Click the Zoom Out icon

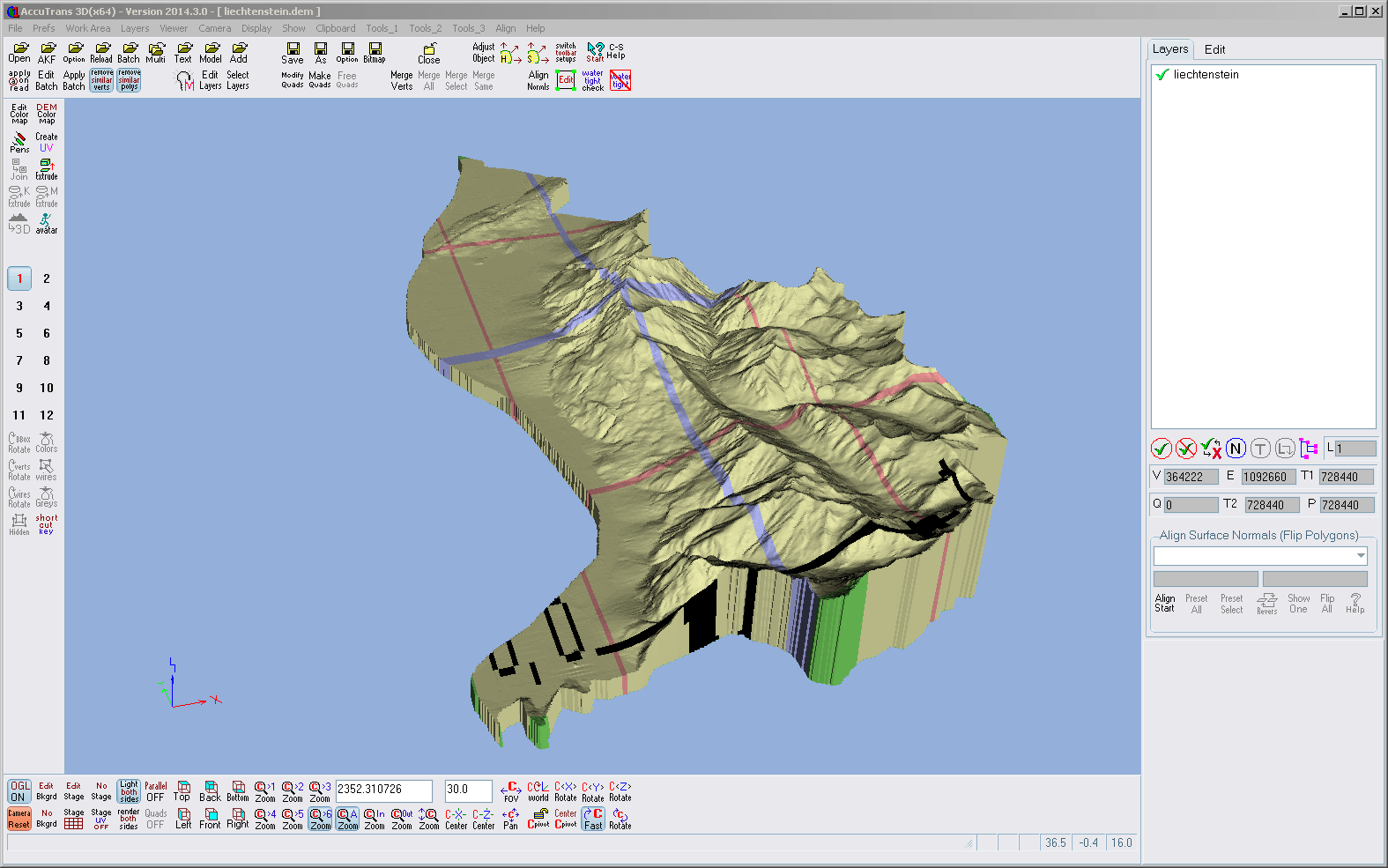point(402,819)
